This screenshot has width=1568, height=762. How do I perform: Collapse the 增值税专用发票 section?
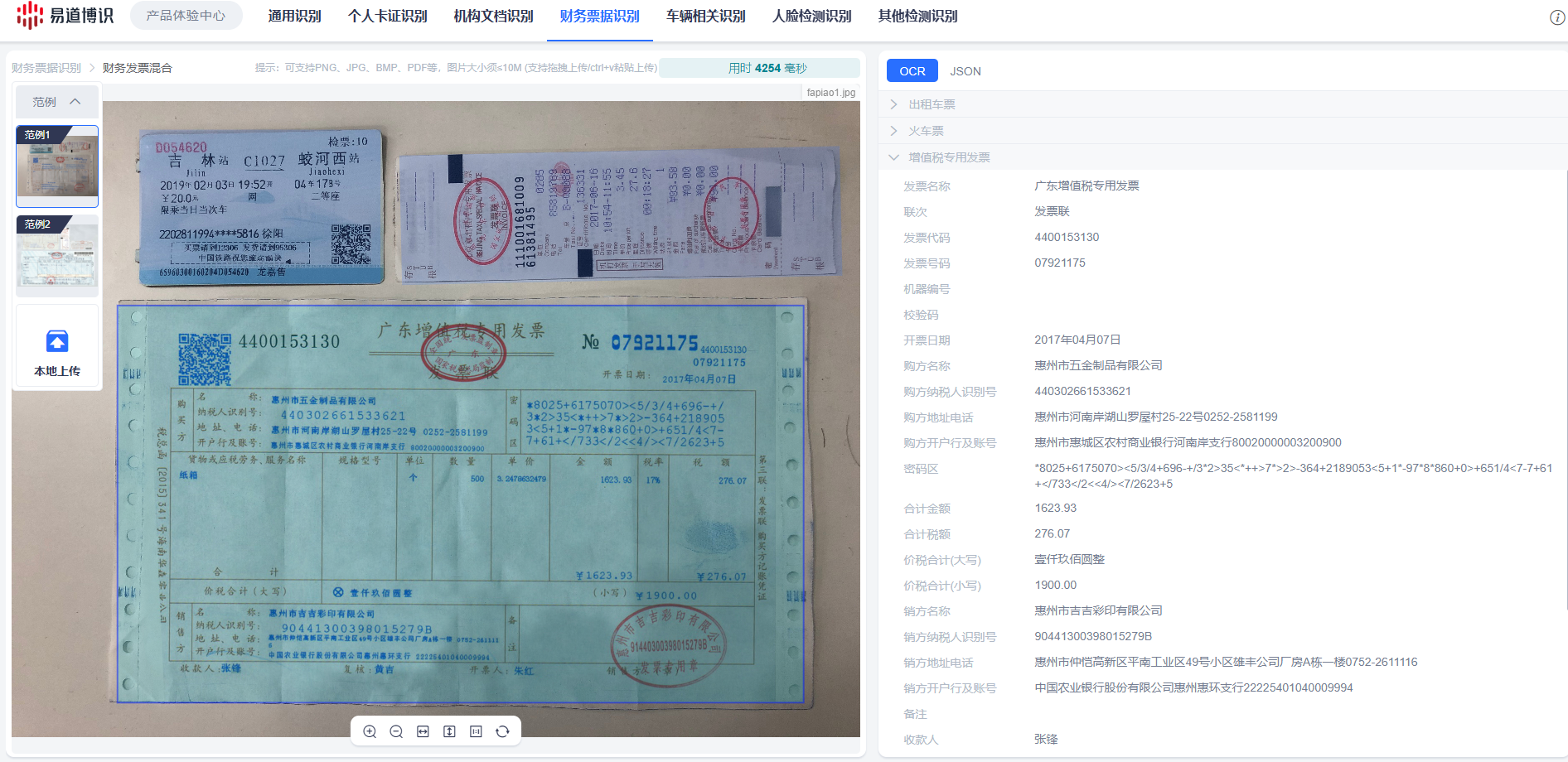tap(949, 157)
